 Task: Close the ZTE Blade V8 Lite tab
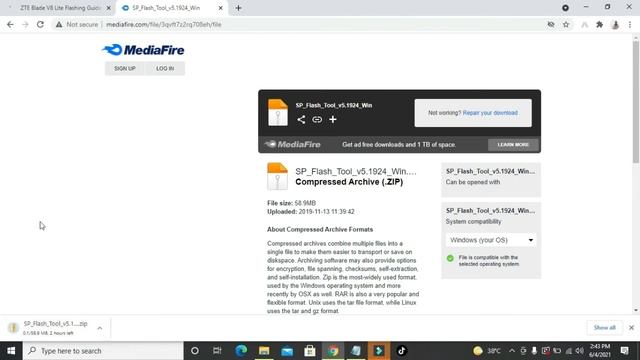(109, 8)
